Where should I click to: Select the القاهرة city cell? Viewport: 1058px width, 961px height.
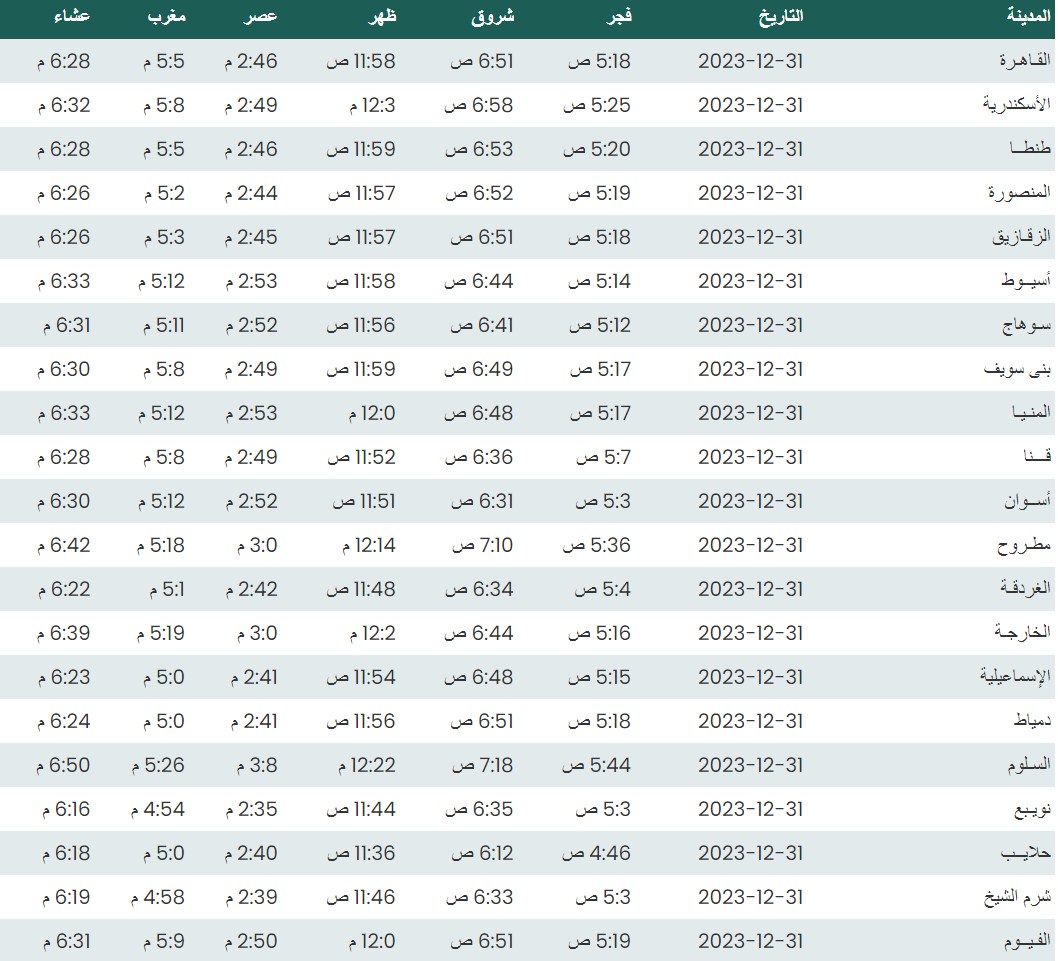1025,62
